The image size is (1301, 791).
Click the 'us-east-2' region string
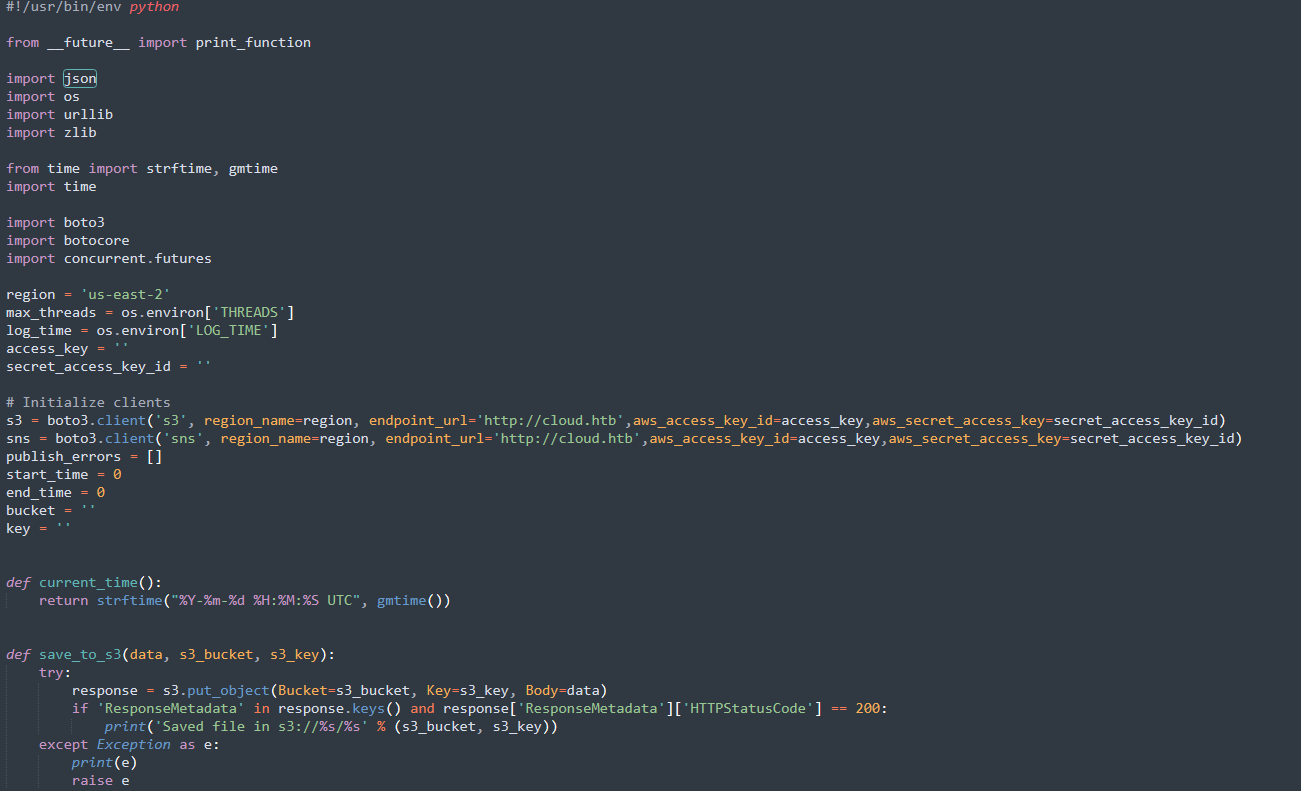pyautogui.click(x=125, y=295)
